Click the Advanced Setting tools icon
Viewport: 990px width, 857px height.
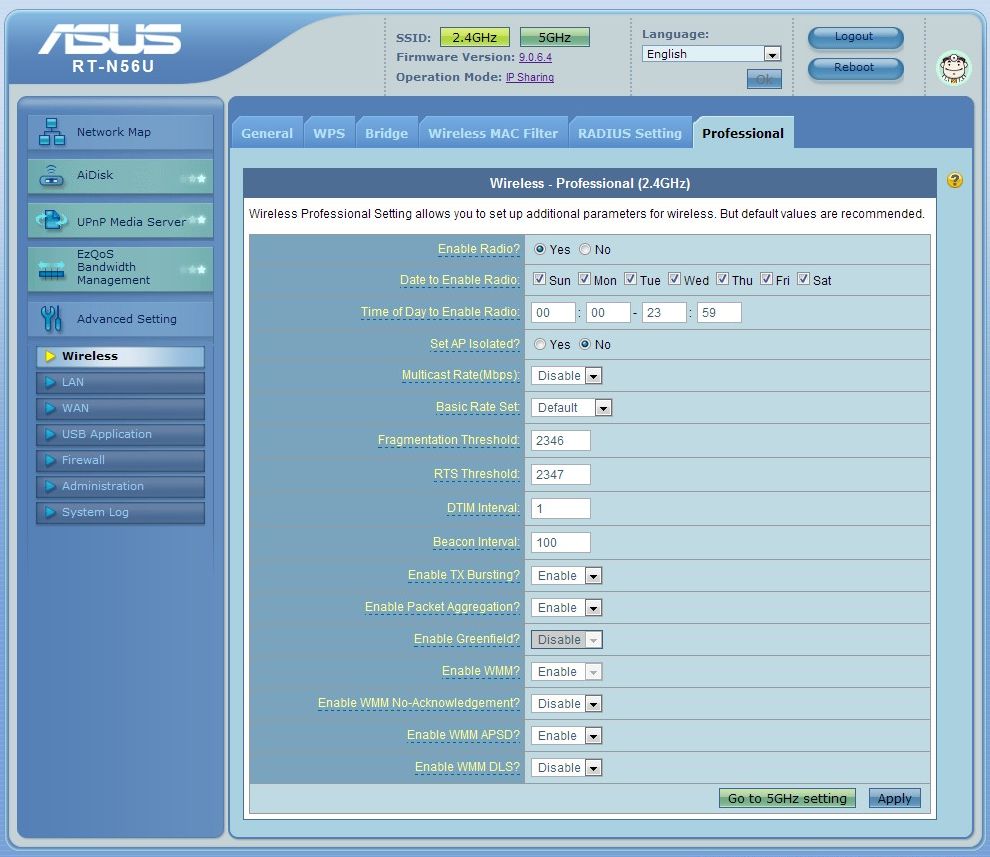pyautogui.click(x=52, y=319)
